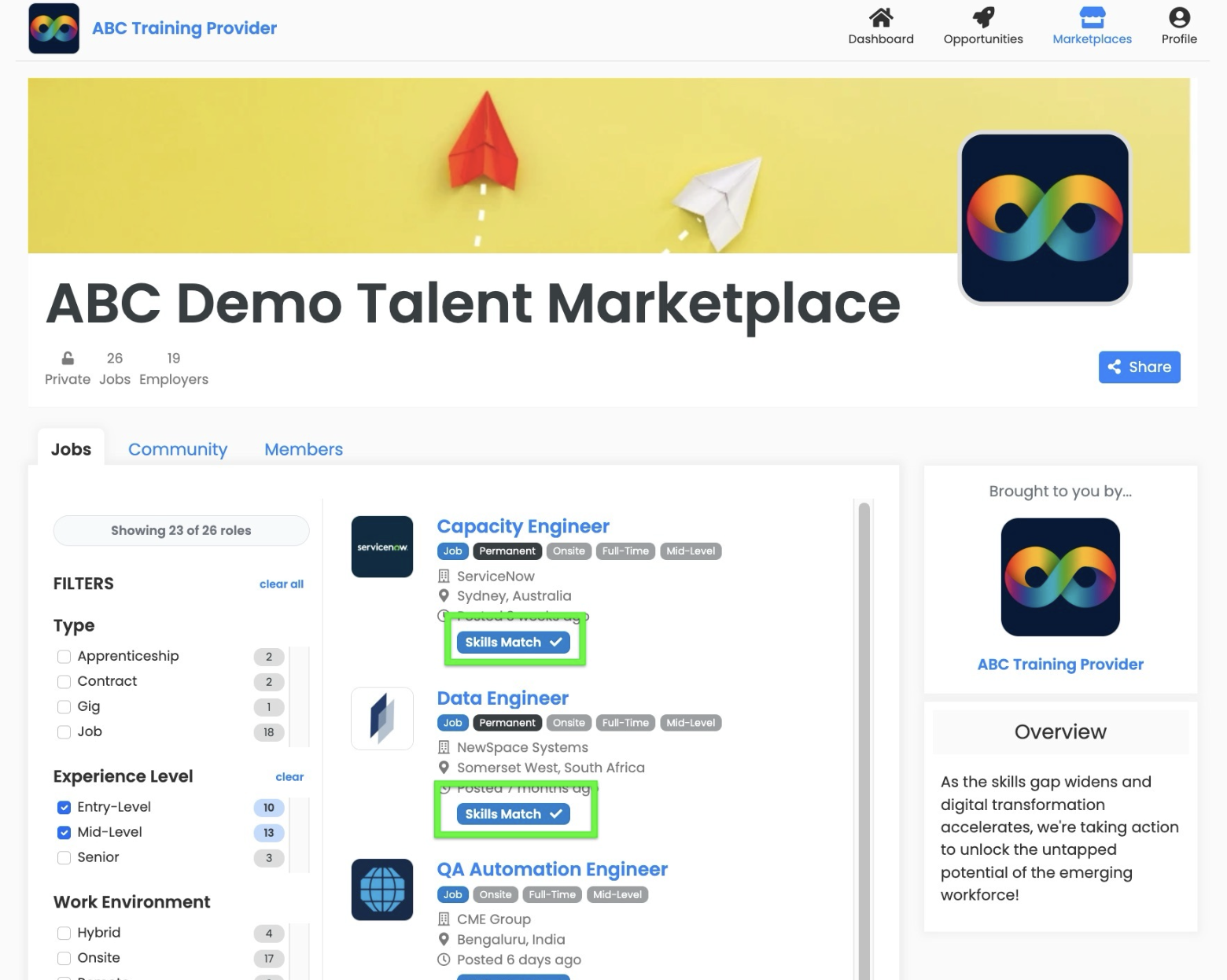Click the large marketplace infinity logo
The width and height of the screenshot is (1227, 980).
point(1045,218)
